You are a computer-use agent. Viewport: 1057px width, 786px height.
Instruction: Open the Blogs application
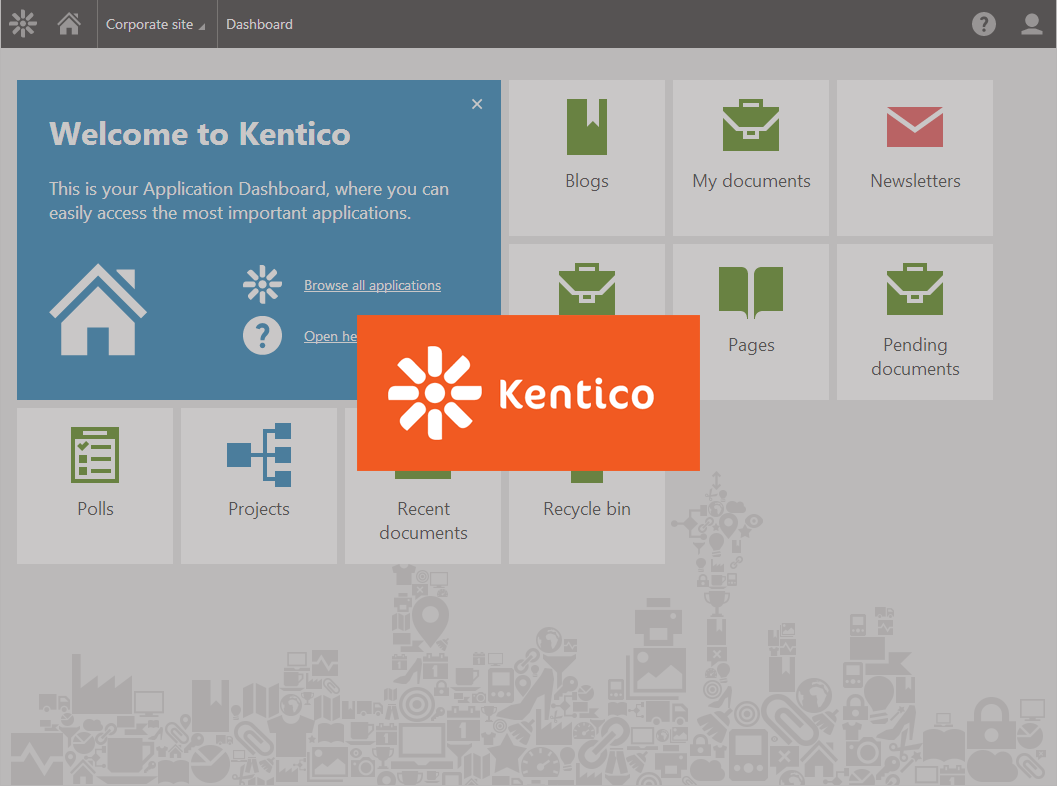point(586,158)
